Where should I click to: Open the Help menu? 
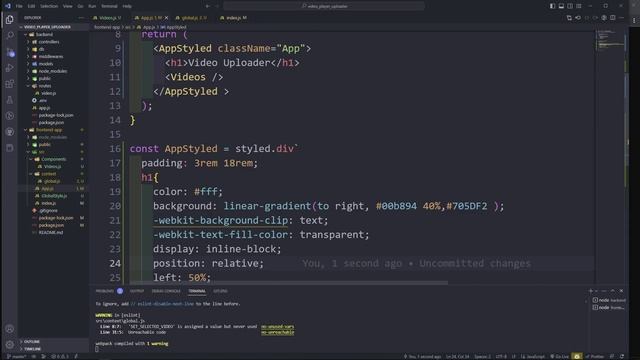coord(127,6)
